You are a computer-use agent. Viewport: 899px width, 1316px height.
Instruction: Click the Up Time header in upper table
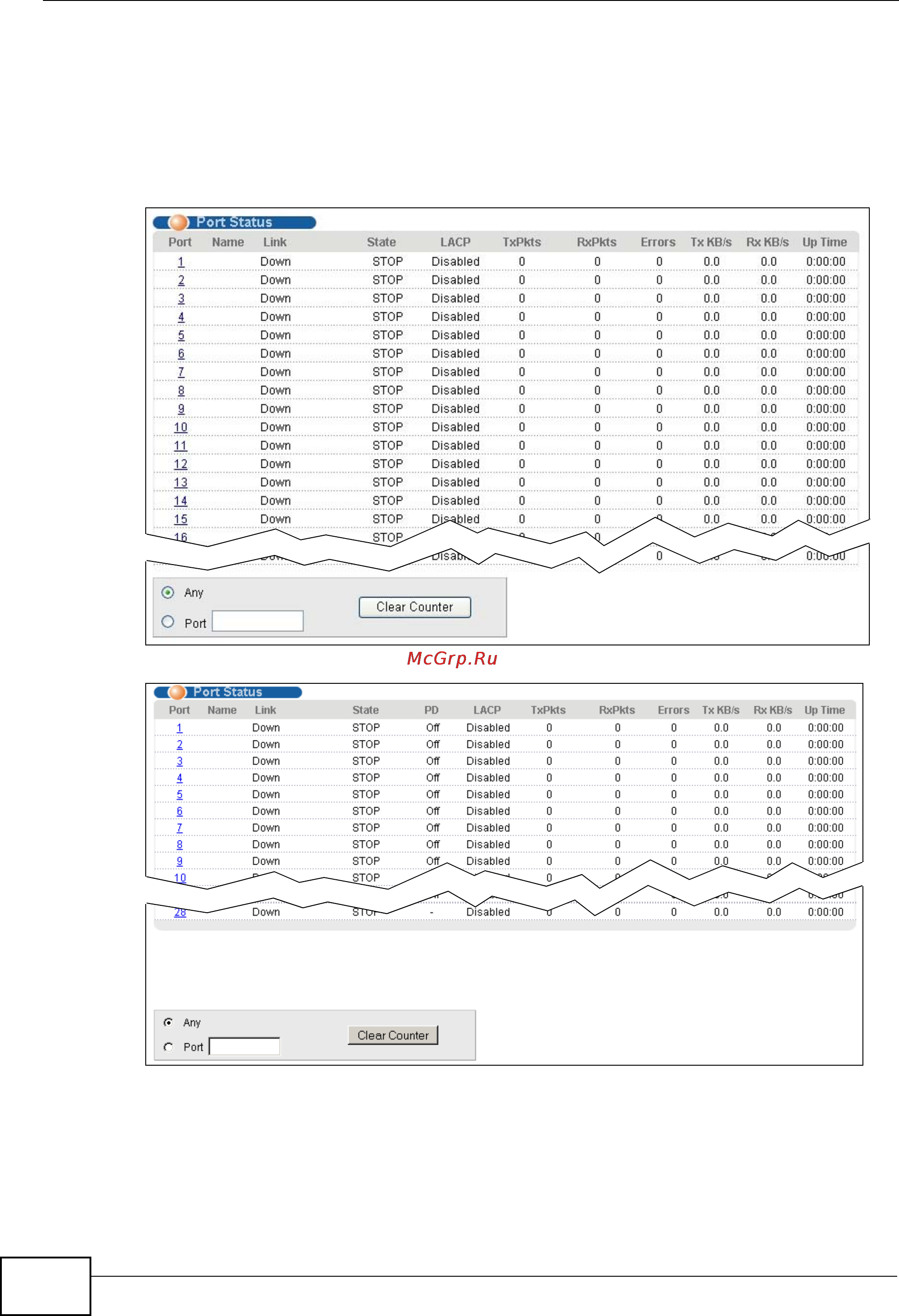click(x=824, y=243)
